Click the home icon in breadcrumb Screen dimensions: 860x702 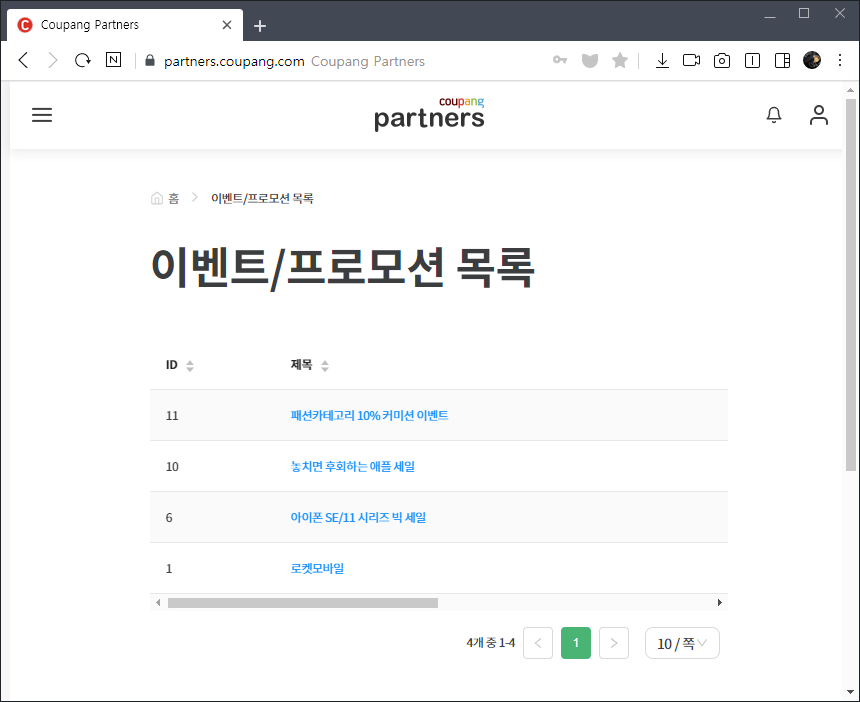coord(157,198)
